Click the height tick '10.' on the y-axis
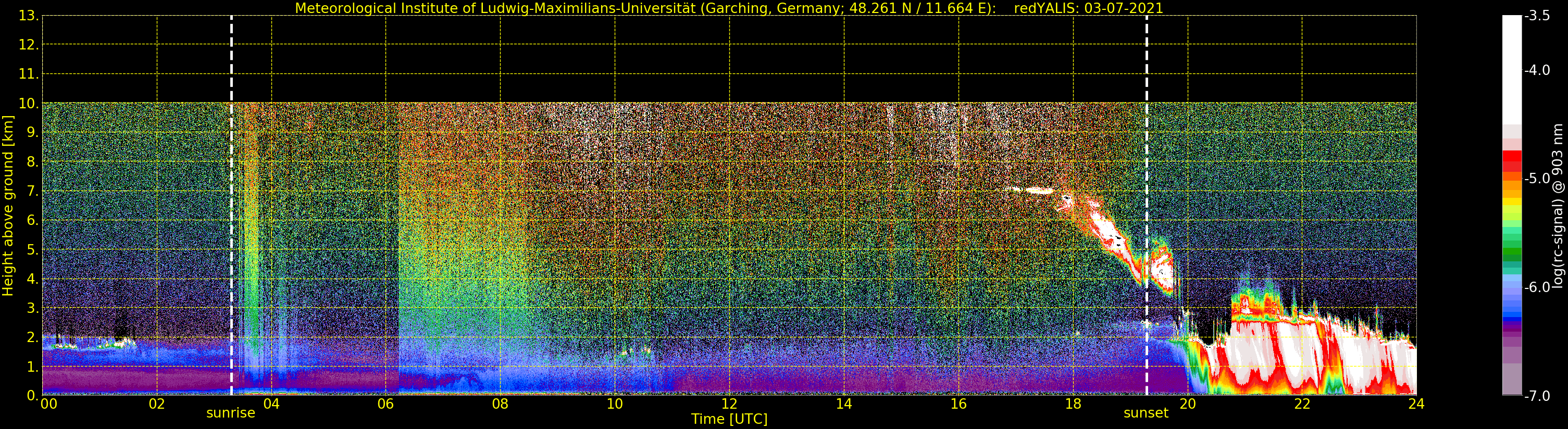The image size is (1568, 429). 29,104
